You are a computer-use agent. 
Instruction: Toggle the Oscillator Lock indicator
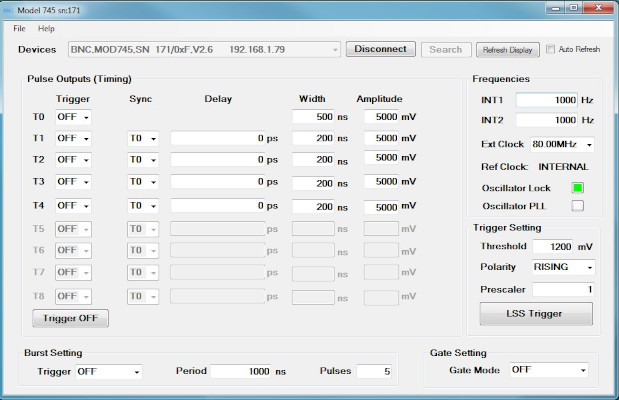tap(577, 187)
